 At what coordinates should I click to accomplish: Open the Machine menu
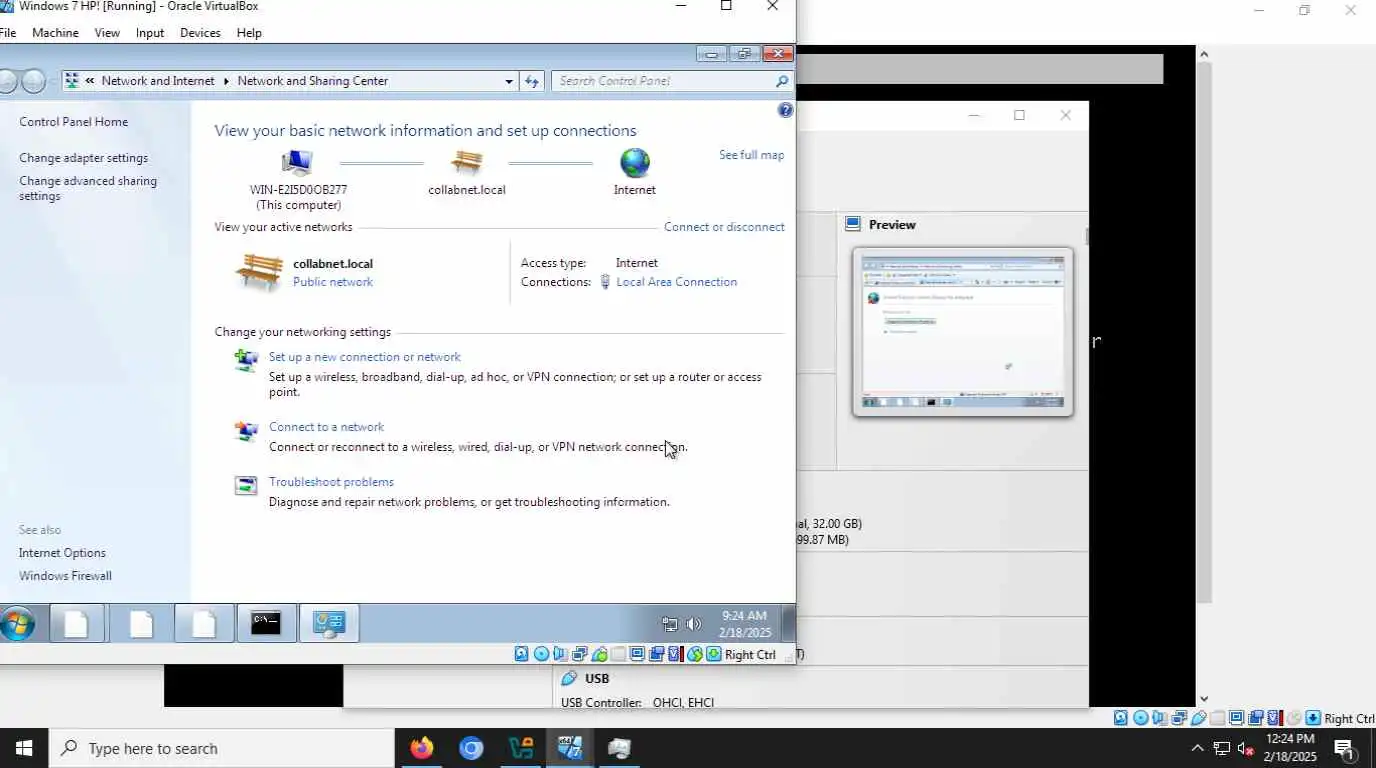coord(55,33)
